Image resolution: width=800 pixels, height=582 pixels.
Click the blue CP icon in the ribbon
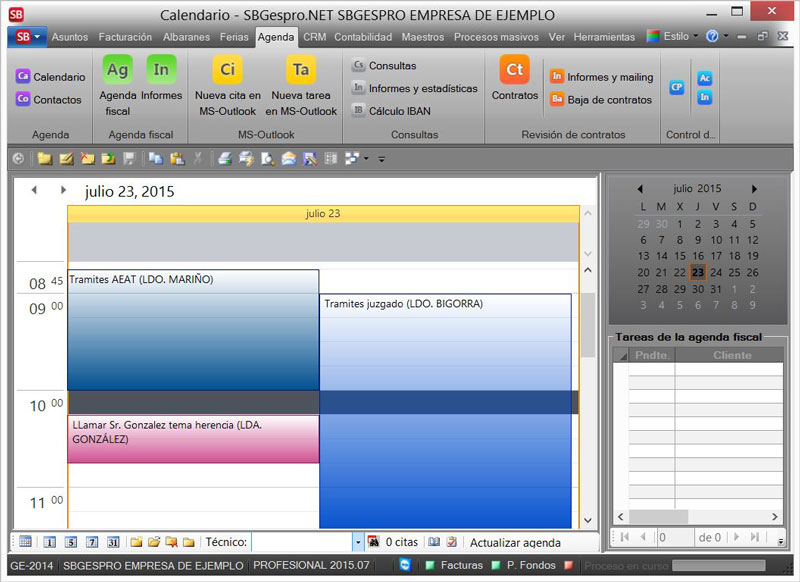pos(677,87)
